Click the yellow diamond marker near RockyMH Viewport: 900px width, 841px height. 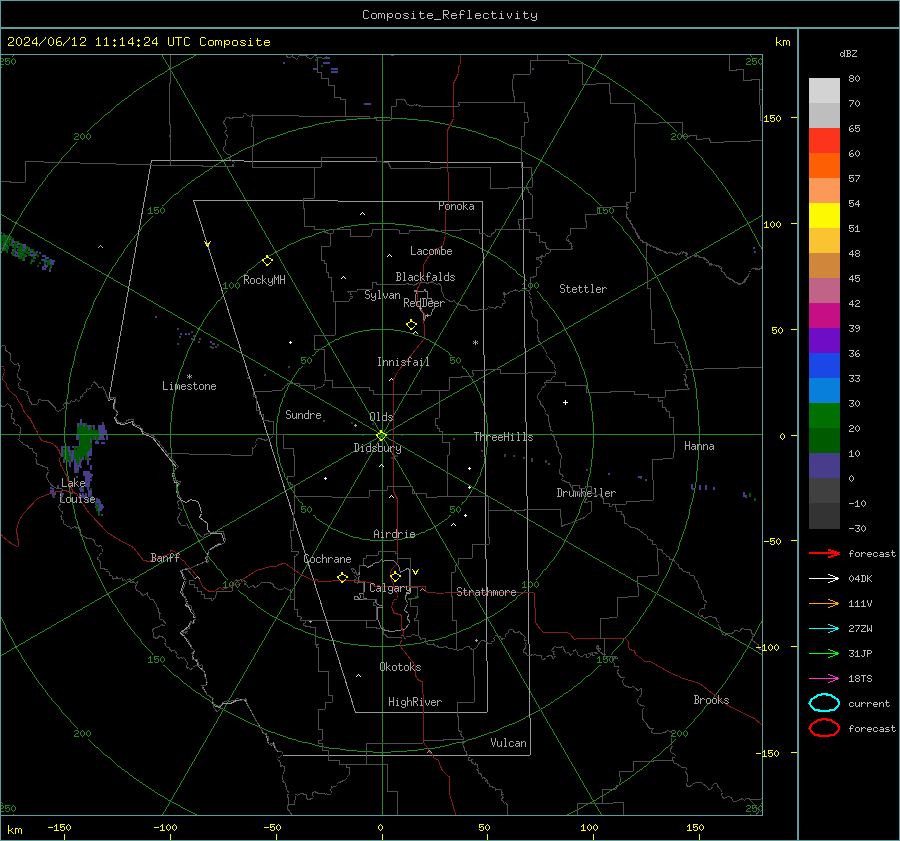click(x=267, y=261)
